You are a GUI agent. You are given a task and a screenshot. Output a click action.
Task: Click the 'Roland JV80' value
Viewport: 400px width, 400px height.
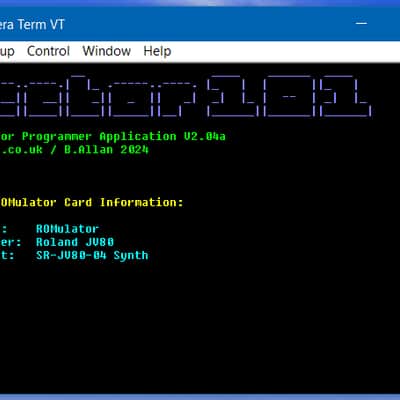pos(75,242)
